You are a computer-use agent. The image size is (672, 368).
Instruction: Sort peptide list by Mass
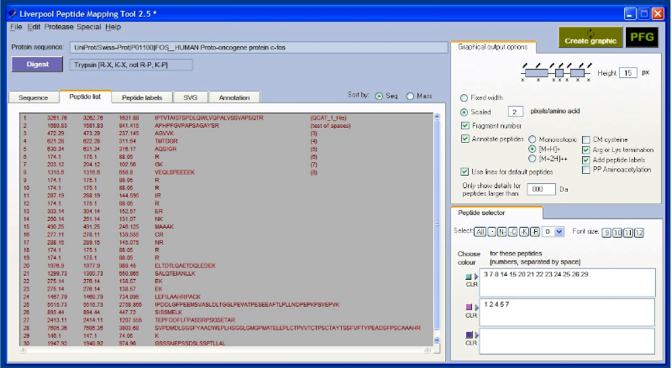pos(410,96)
